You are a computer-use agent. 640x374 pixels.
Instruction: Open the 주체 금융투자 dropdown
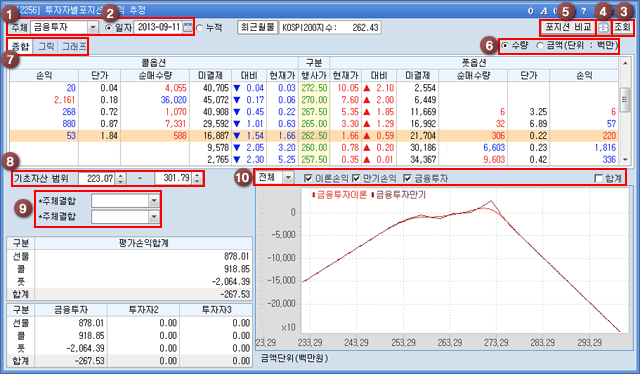(x=93, y=28)
